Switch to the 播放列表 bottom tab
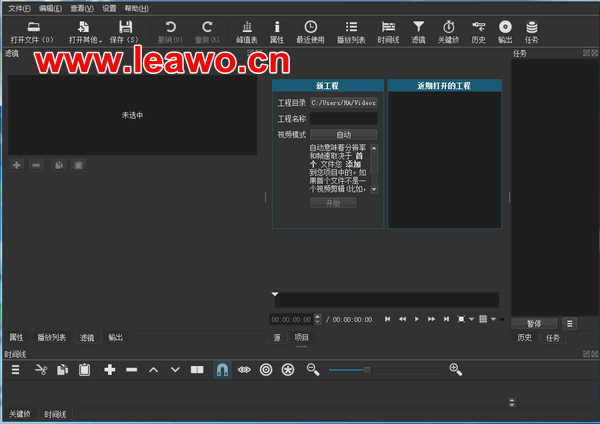600x424 pixels. [52, 338]
